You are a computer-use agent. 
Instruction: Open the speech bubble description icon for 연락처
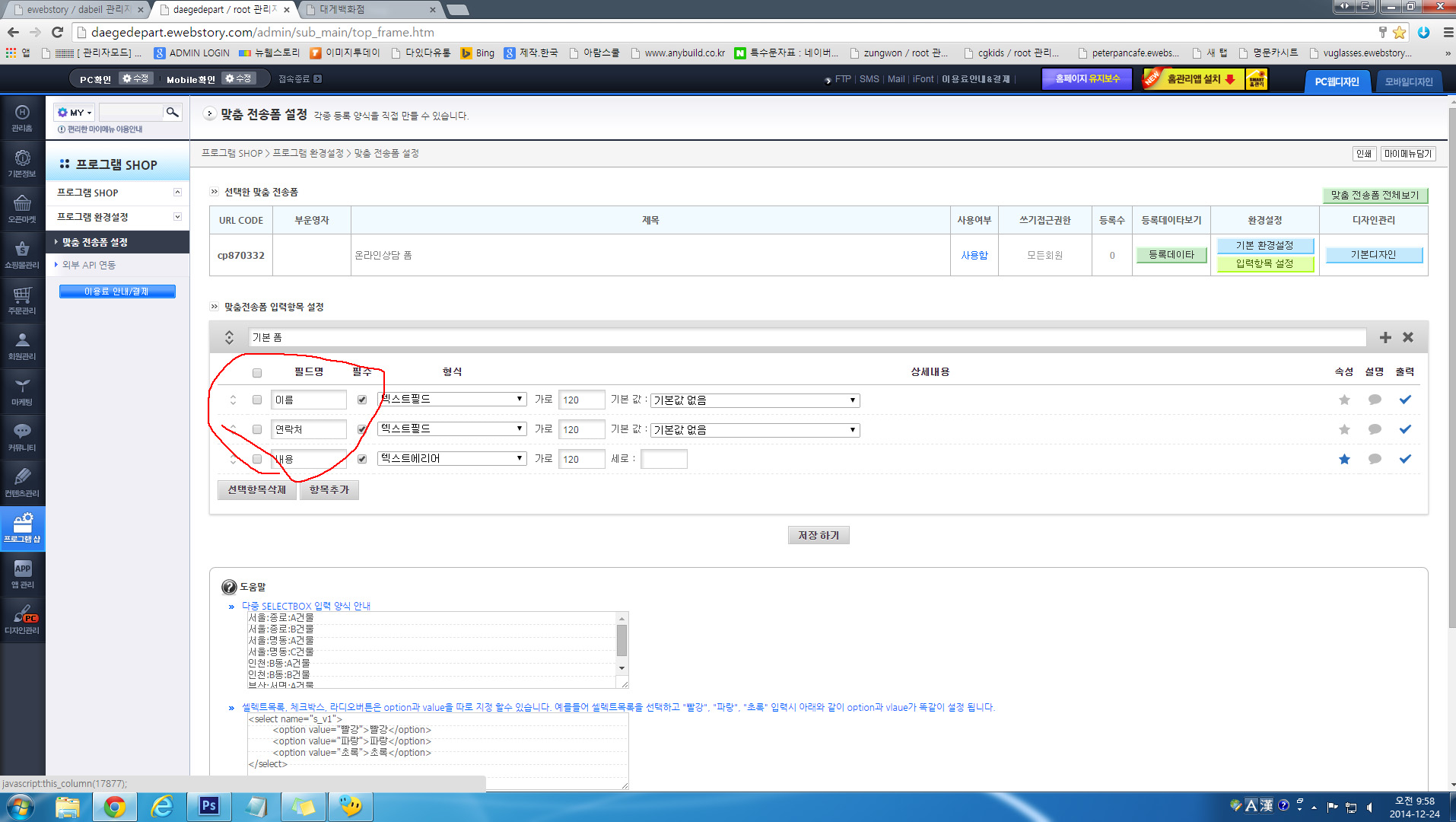click(x=1375, y=429)
